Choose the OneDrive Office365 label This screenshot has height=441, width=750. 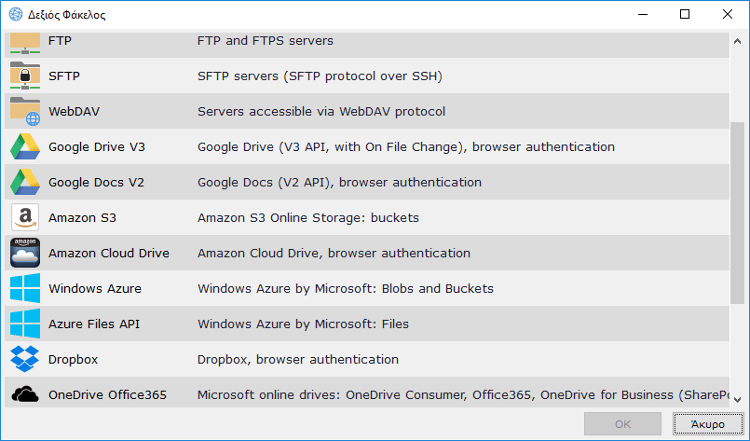108,395
